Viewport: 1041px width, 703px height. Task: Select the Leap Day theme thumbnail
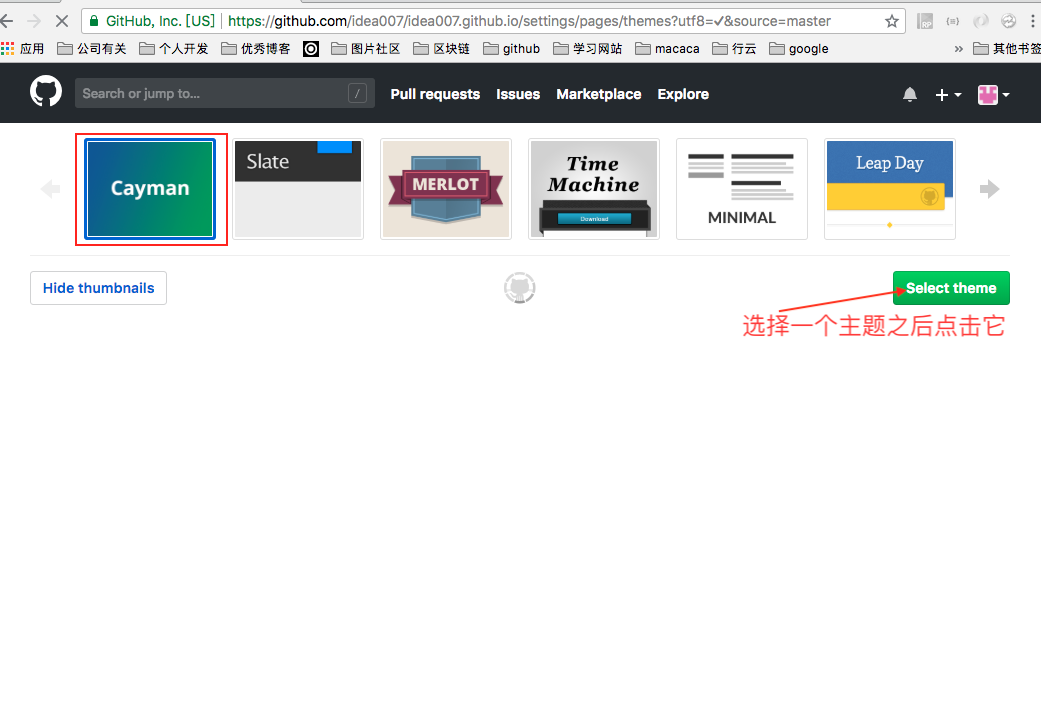coord(890,189)
